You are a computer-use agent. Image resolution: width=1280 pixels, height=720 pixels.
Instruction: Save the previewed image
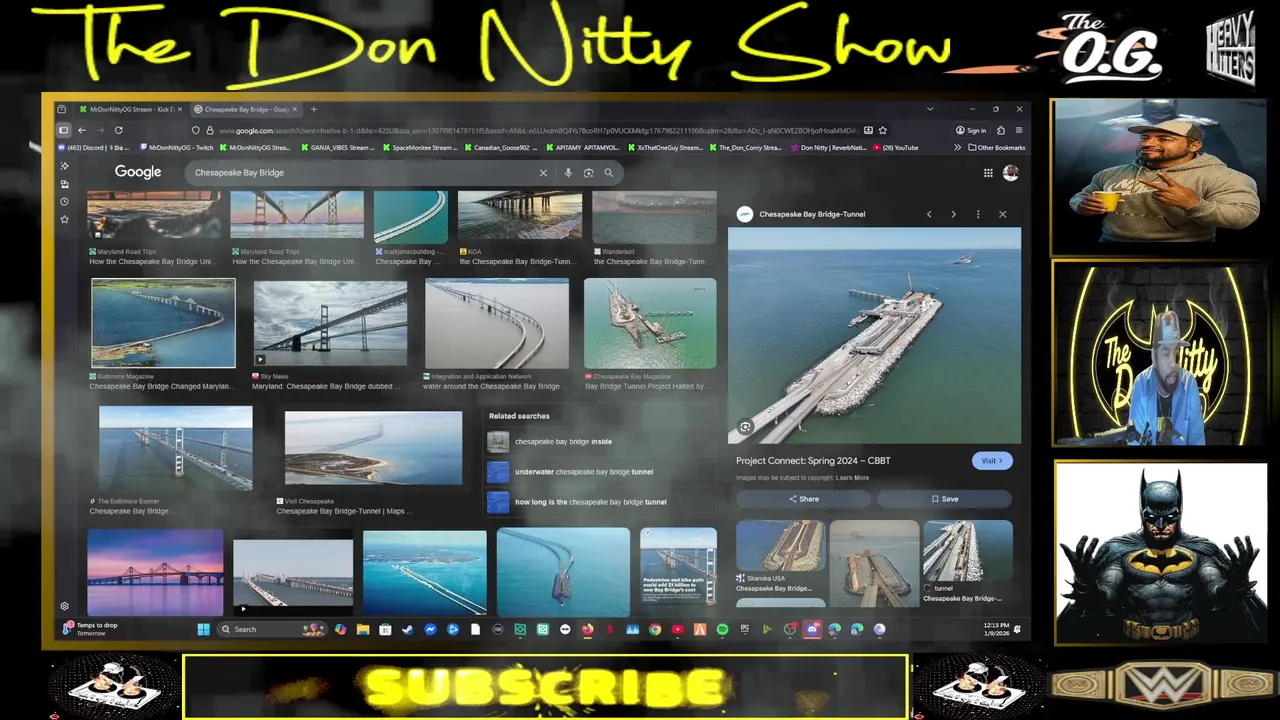coord(944,499)
